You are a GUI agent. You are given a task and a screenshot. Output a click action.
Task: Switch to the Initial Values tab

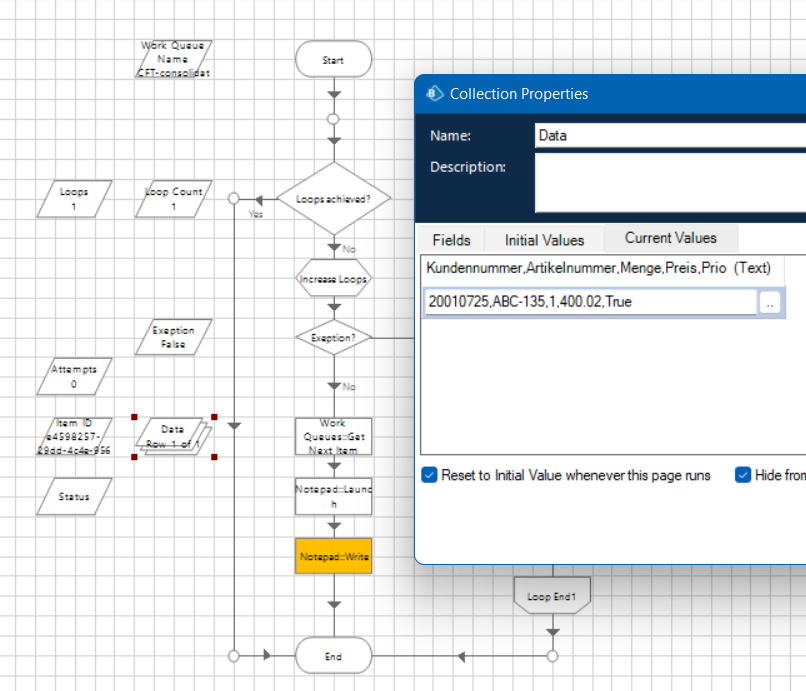click(544, 240)
